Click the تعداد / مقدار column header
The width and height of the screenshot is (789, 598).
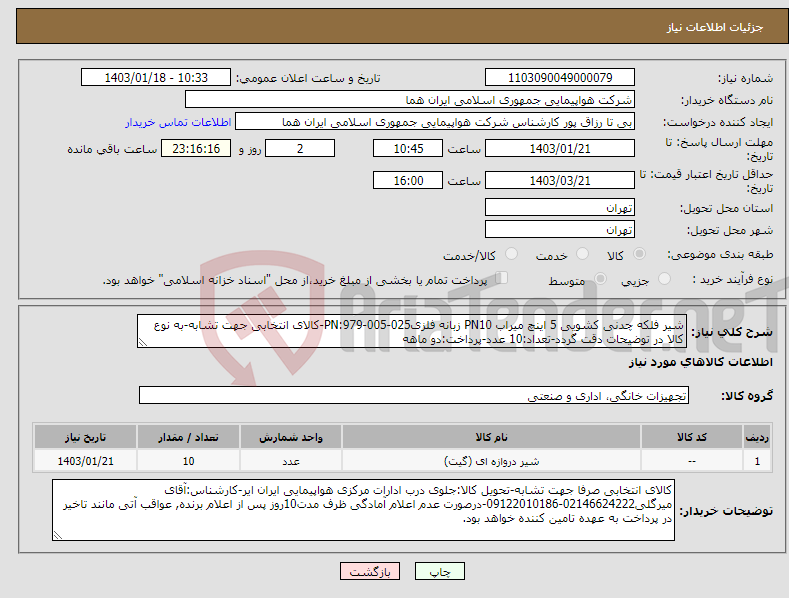[x=188, y=437]
